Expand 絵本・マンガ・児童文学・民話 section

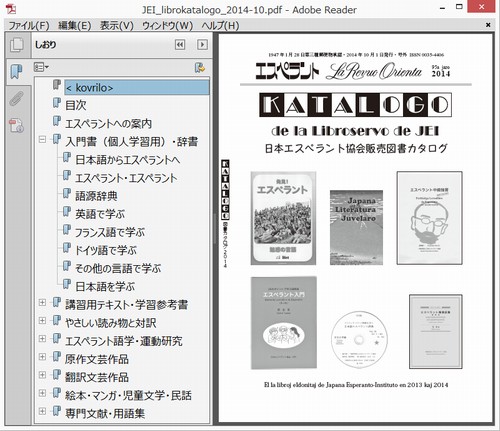tap(42, 393)
